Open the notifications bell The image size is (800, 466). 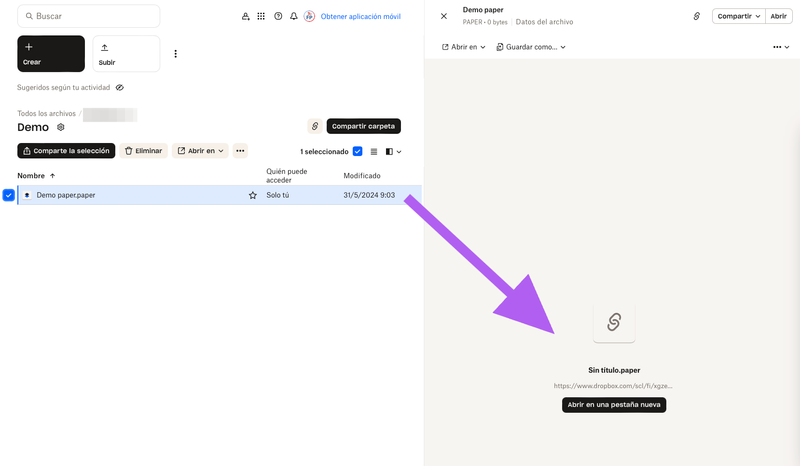pos(293,16)
